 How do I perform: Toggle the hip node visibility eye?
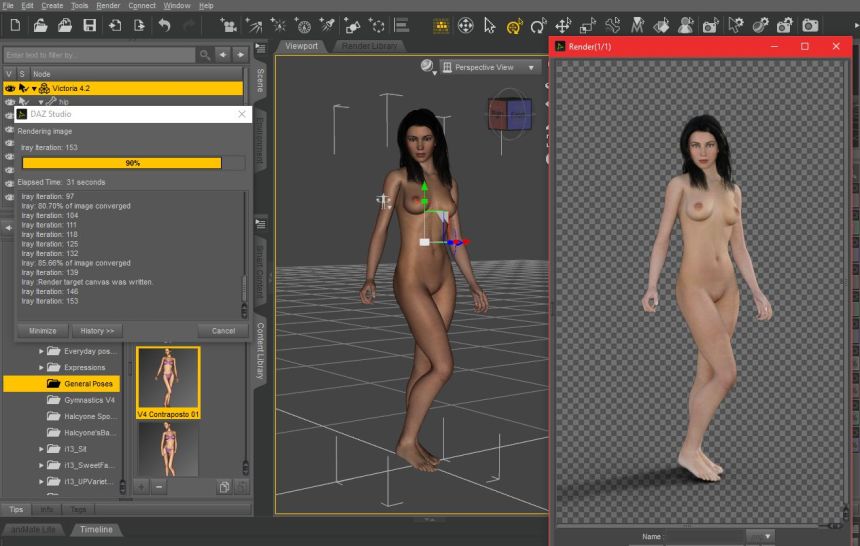(10, 102)
